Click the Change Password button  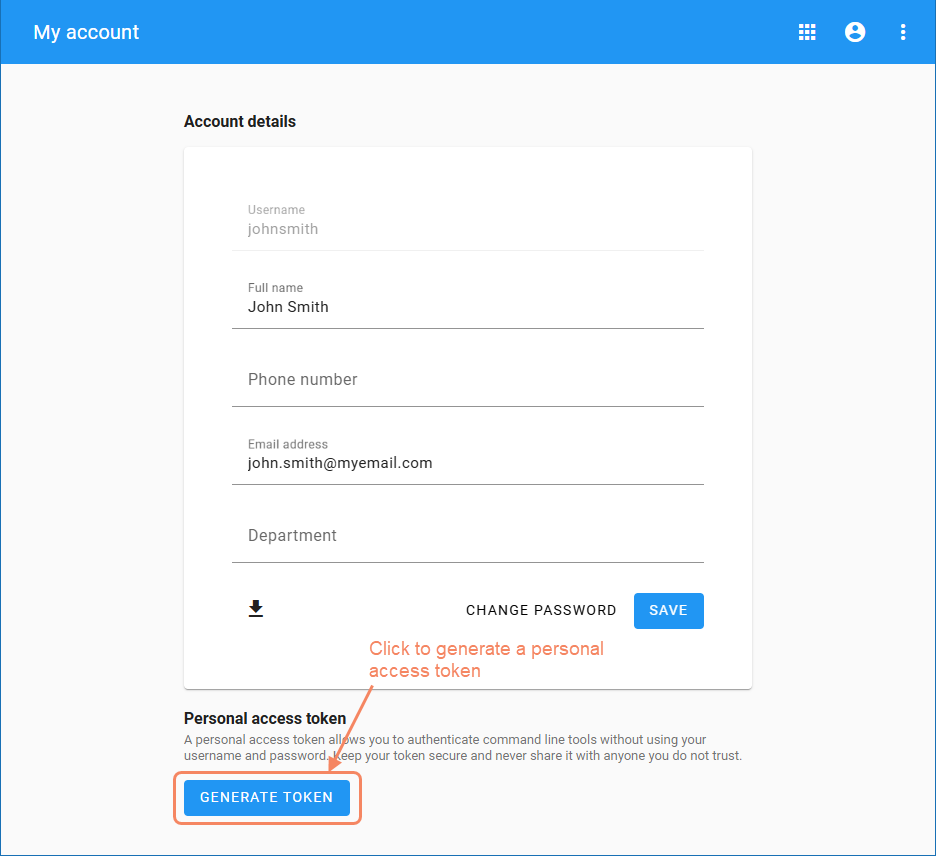point(541,611)
